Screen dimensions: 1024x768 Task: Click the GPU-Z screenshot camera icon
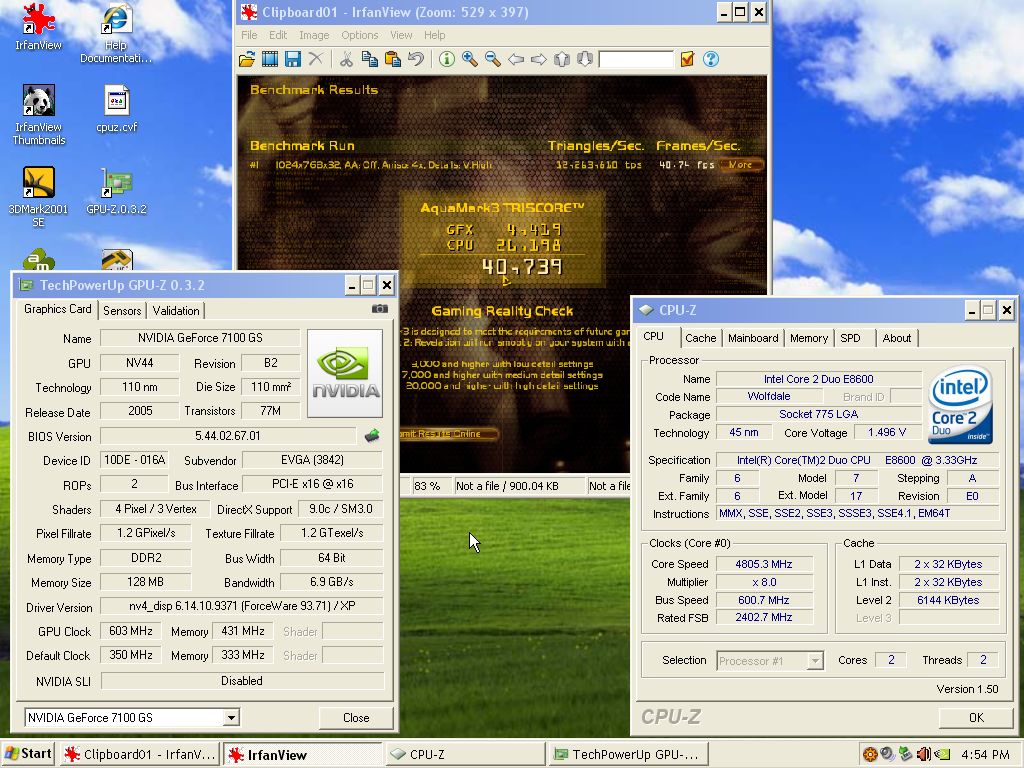[379, 309]
